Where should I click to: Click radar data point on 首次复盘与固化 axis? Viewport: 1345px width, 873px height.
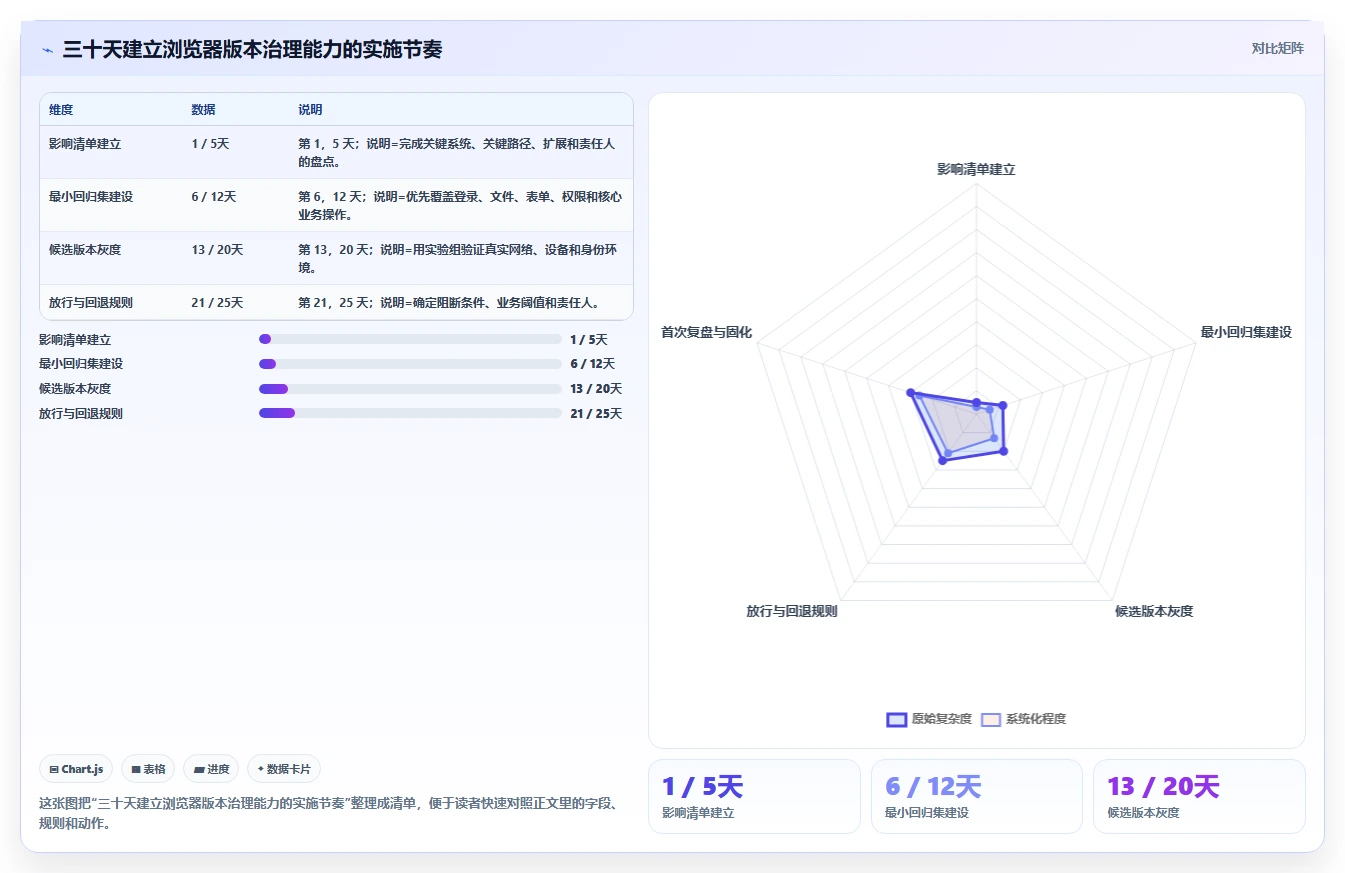pos(910,393)
